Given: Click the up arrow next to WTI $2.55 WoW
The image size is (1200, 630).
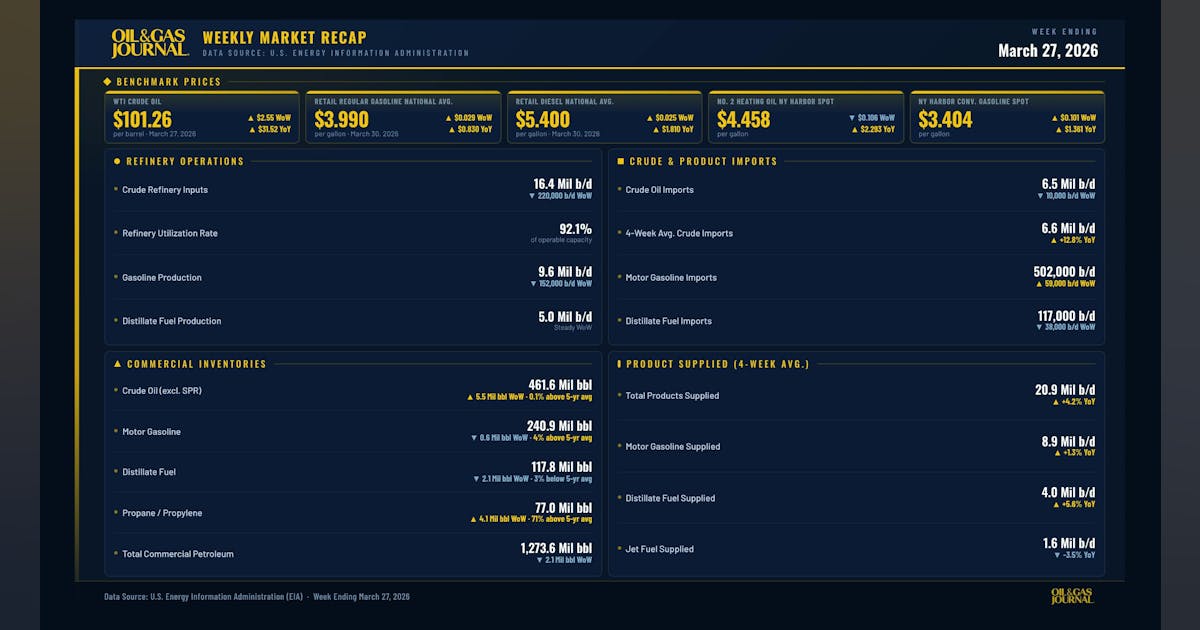Looking at the screenshot, I should pyautogui.click(x=251, y=117).
